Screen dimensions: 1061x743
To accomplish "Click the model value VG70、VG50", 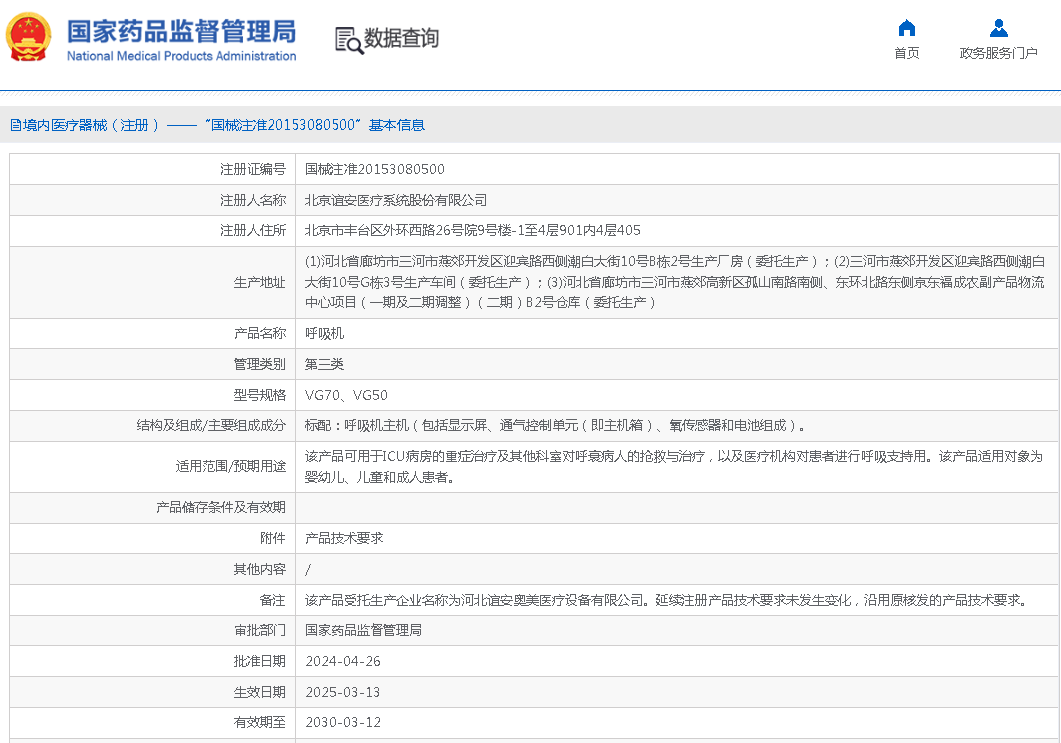I will [x=346, y=395].
